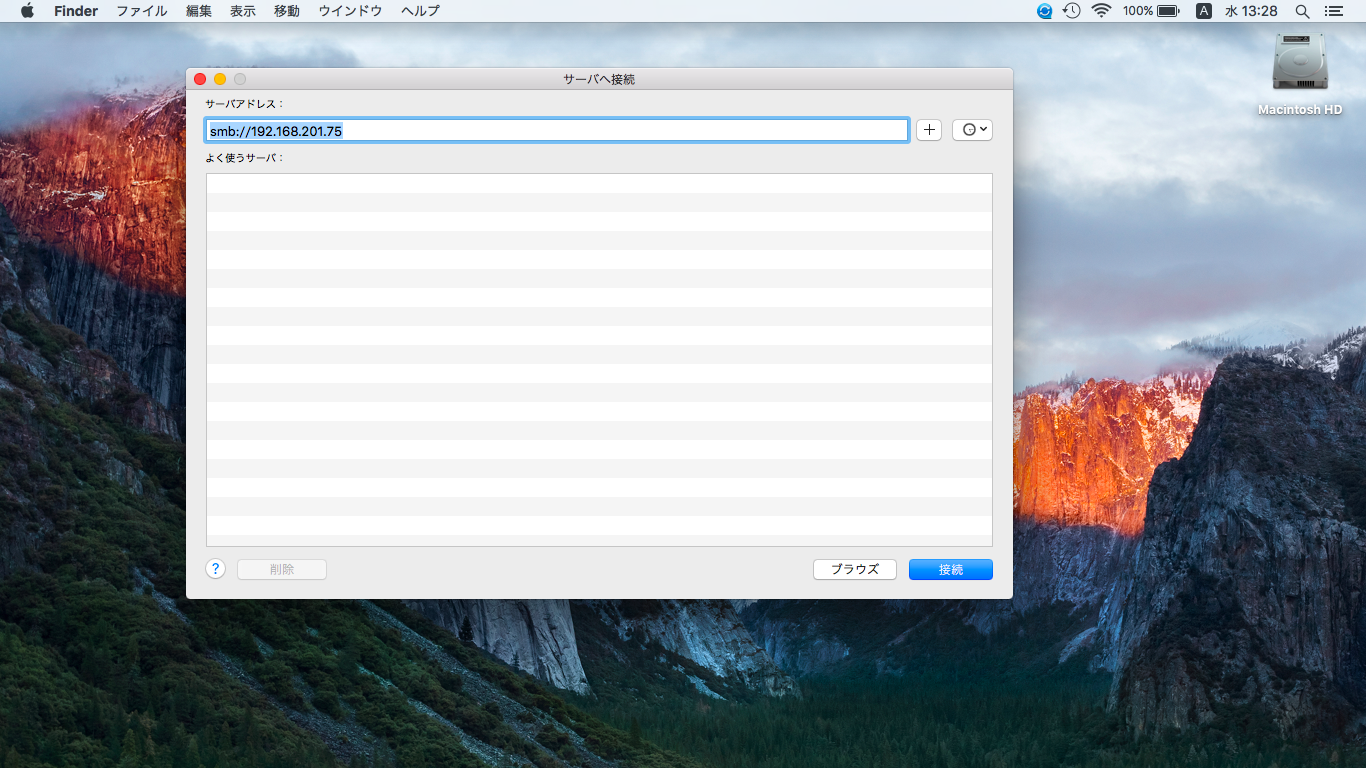Open the Time Machine menu bar icon
The image size is (1366, 768).
point(1072,11)
